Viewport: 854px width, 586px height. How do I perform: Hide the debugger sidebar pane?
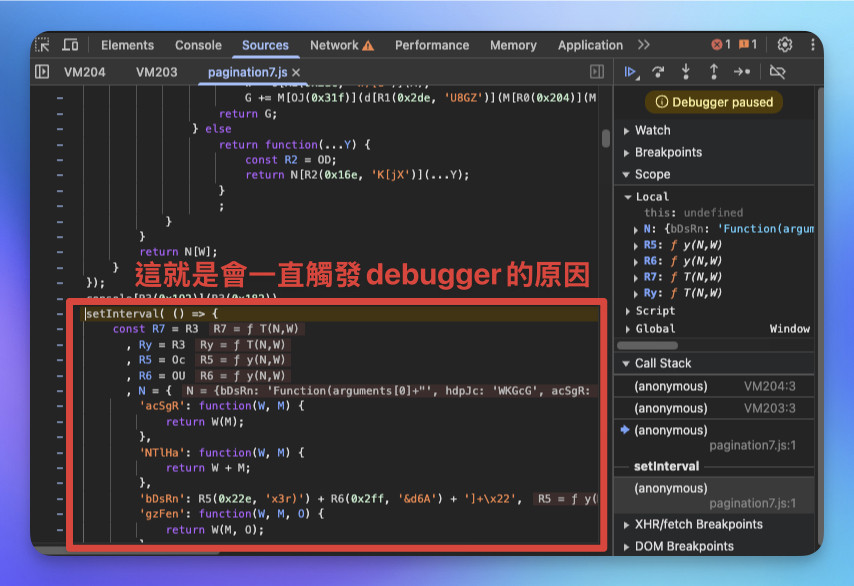pos(597,72)
